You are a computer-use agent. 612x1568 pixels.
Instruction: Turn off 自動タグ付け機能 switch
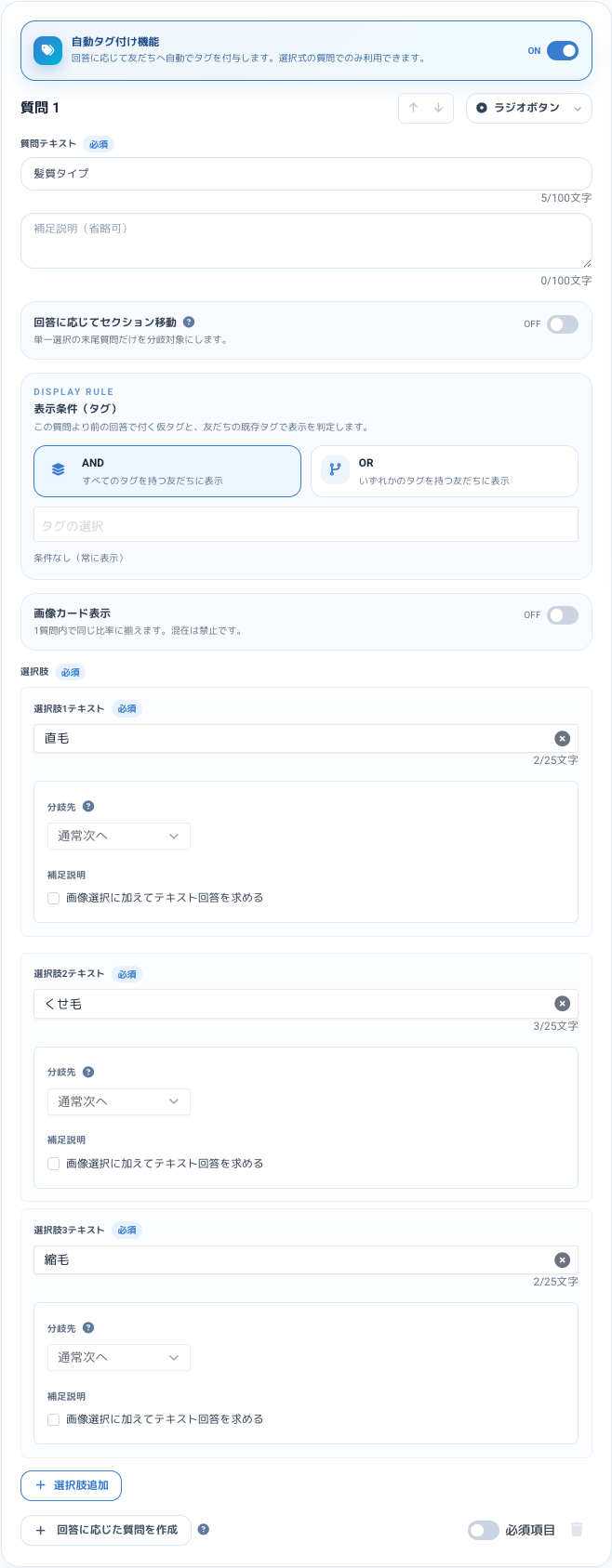point(562,50)
